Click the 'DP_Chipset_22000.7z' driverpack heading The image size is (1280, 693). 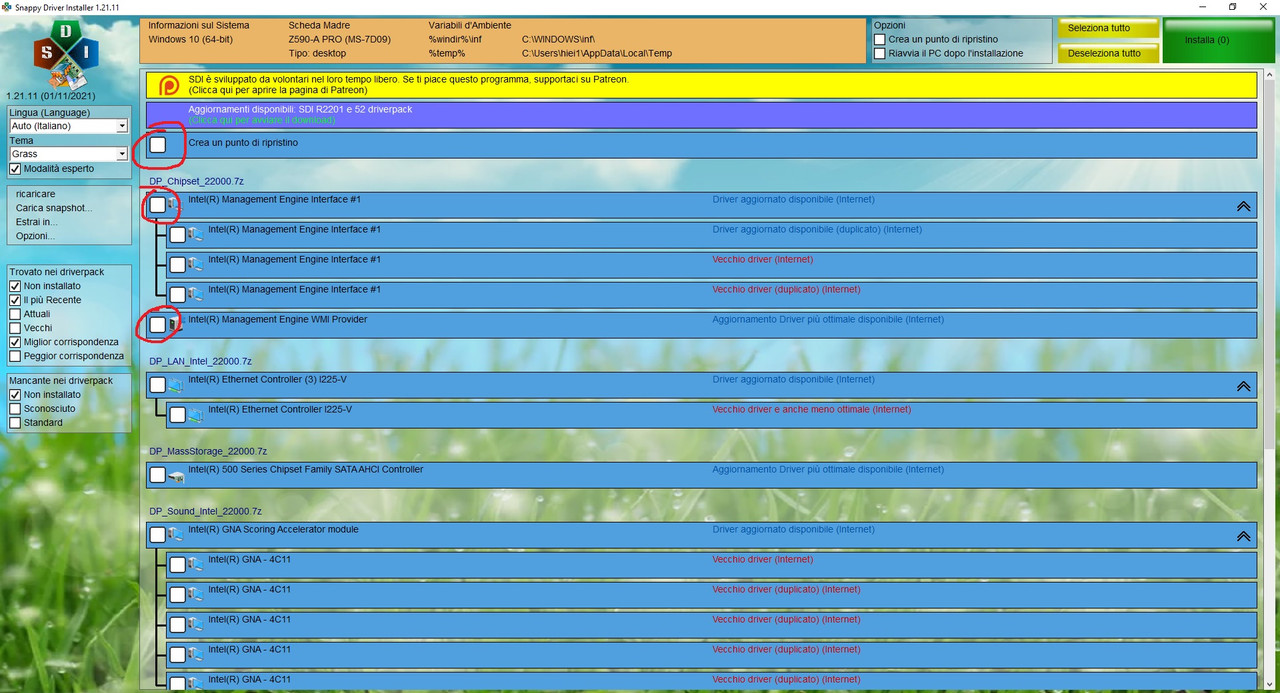tap(197, 181)
